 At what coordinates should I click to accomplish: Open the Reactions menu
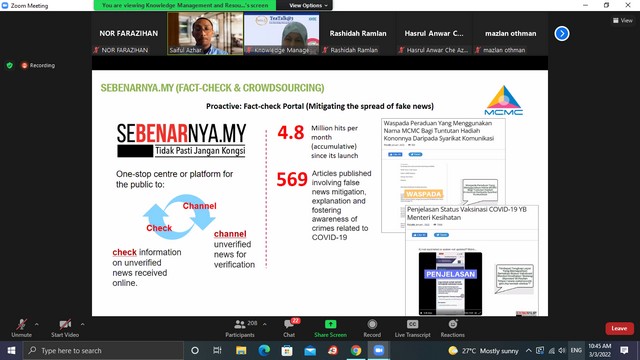click(x=452, y=328)
